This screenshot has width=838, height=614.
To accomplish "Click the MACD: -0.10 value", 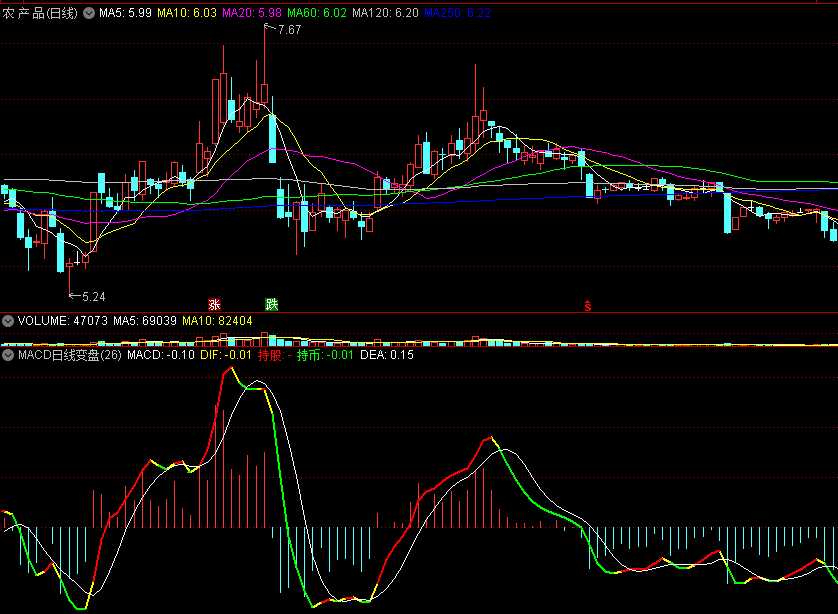I will [x=161, y=355].
